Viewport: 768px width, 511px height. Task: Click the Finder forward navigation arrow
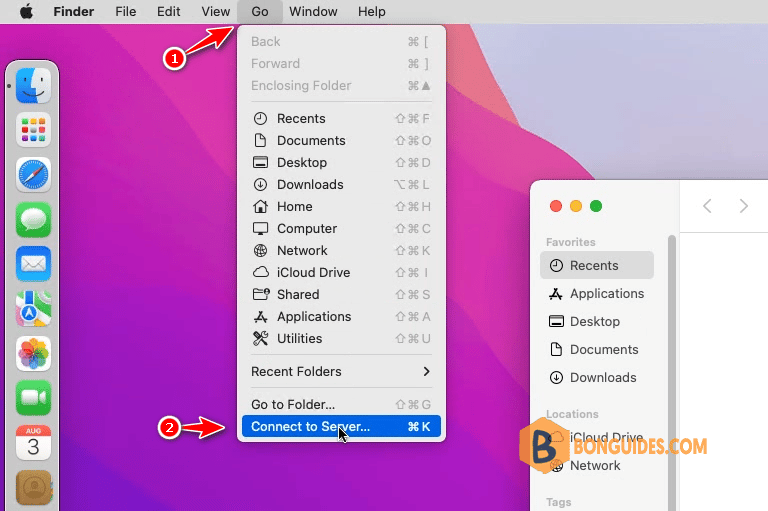click(744, 206)
